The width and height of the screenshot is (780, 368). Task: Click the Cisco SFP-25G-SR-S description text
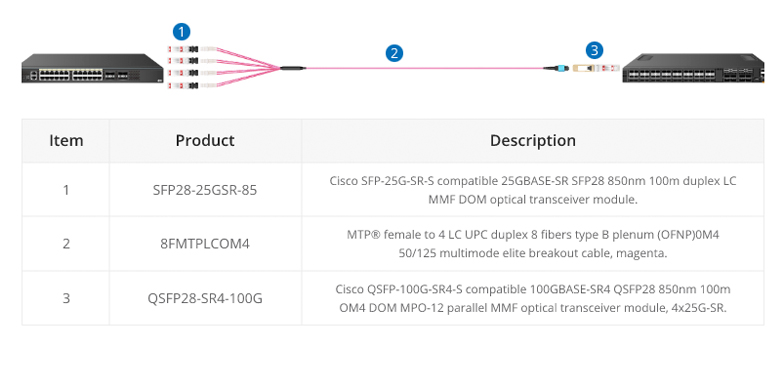[x=533, y=190]
